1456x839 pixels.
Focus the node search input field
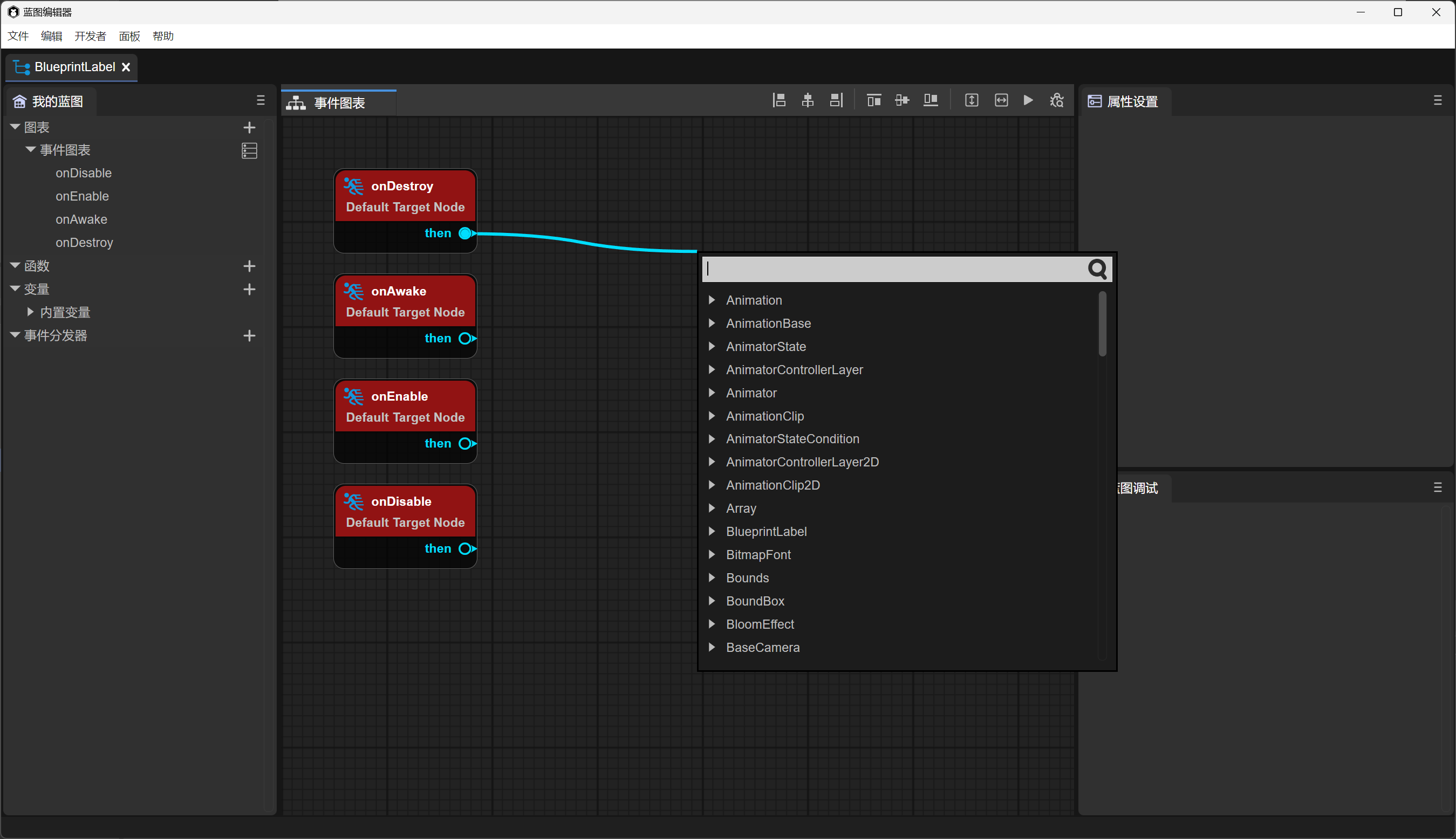click(893, 269)
